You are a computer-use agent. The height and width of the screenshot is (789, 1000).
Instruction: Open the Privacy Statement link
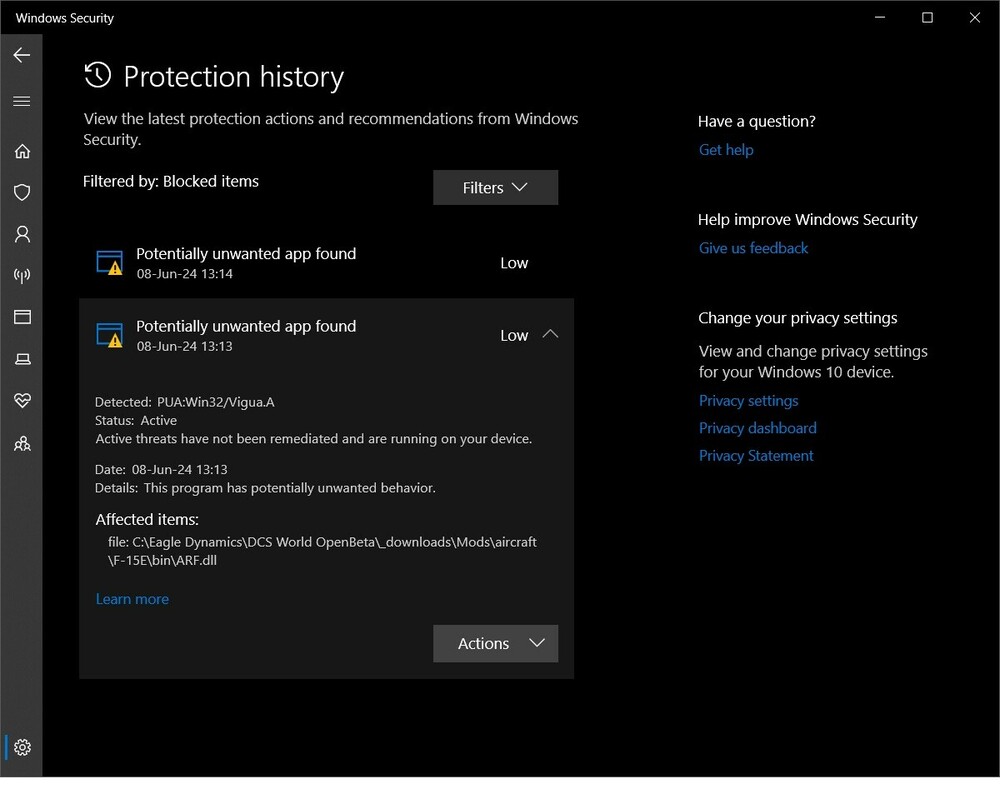click(x=756, y=456)
